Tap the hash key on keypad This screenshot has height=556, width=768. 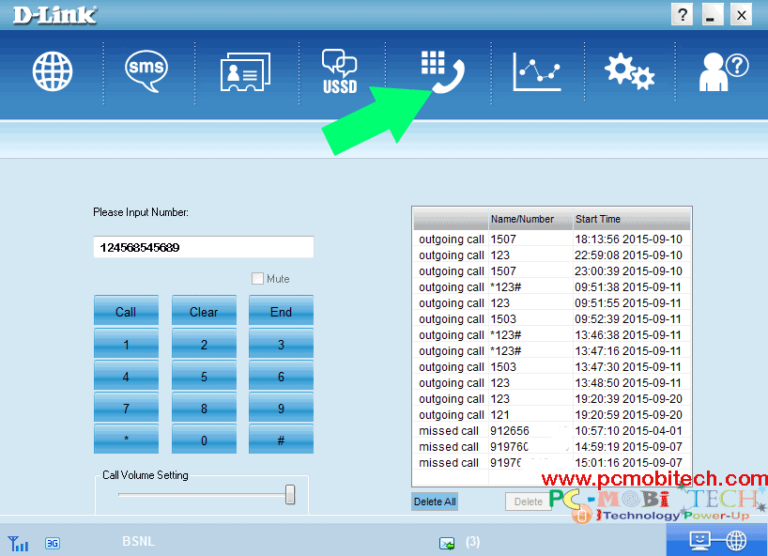pyautogui.click(x=281, y=439)
